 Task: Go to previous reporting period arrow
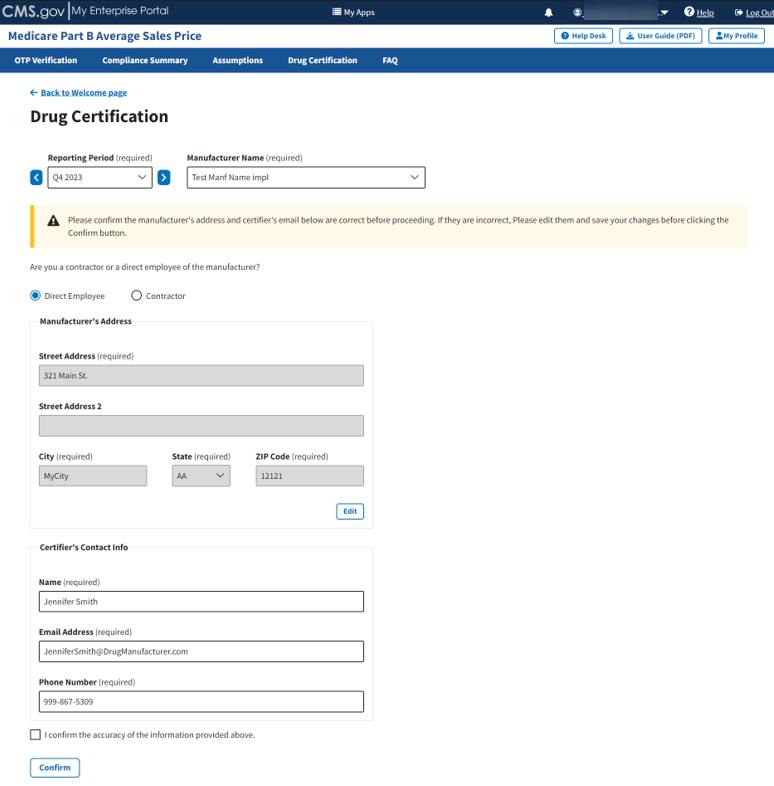(36, 177)
